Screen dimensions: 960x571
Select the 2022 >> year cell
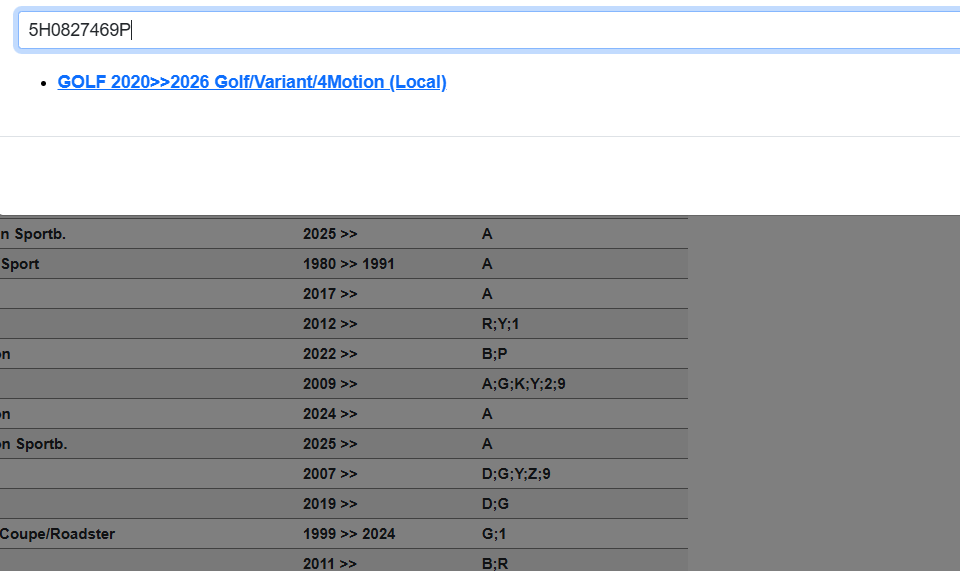click(x=330, y=354)
